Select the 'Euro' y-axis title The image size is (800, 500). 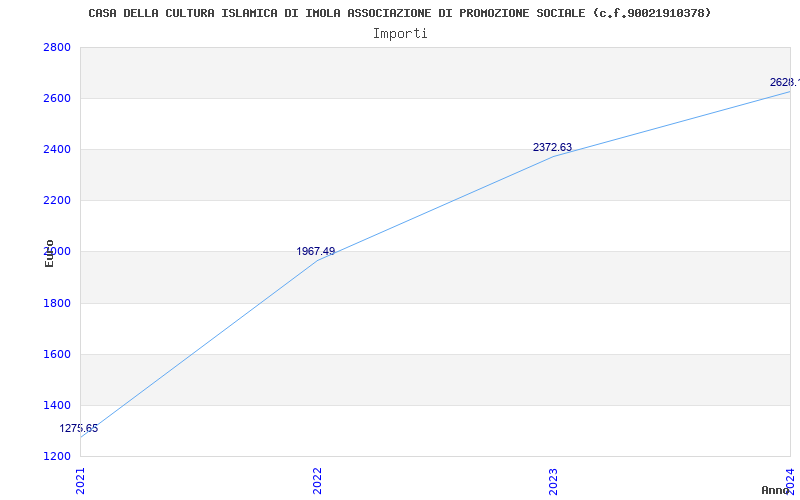click(x=49, y=253)
